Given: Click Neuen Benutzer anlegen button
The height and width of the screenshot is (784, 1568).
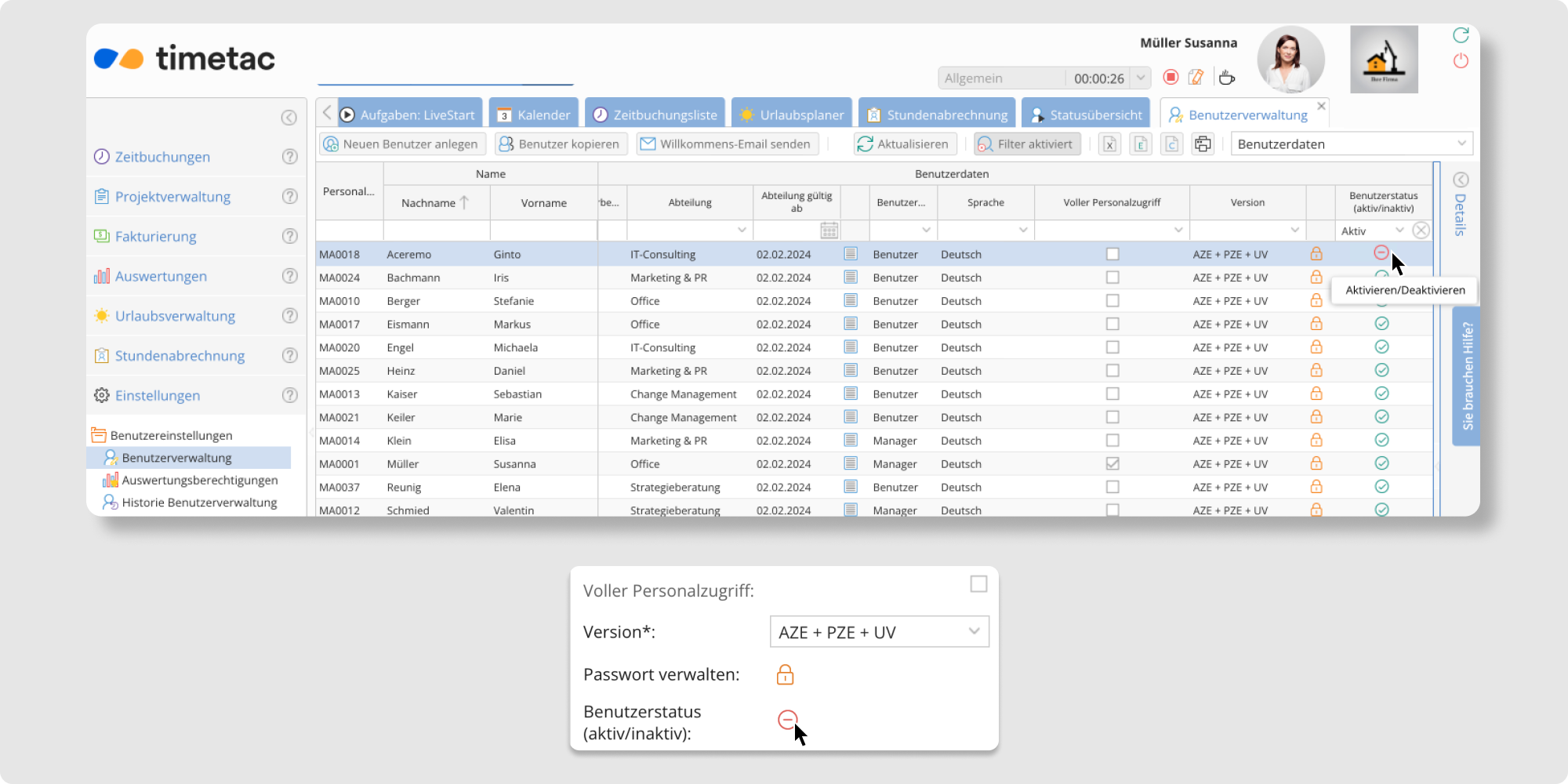Looking at the screenshot, I should (402, 144).
